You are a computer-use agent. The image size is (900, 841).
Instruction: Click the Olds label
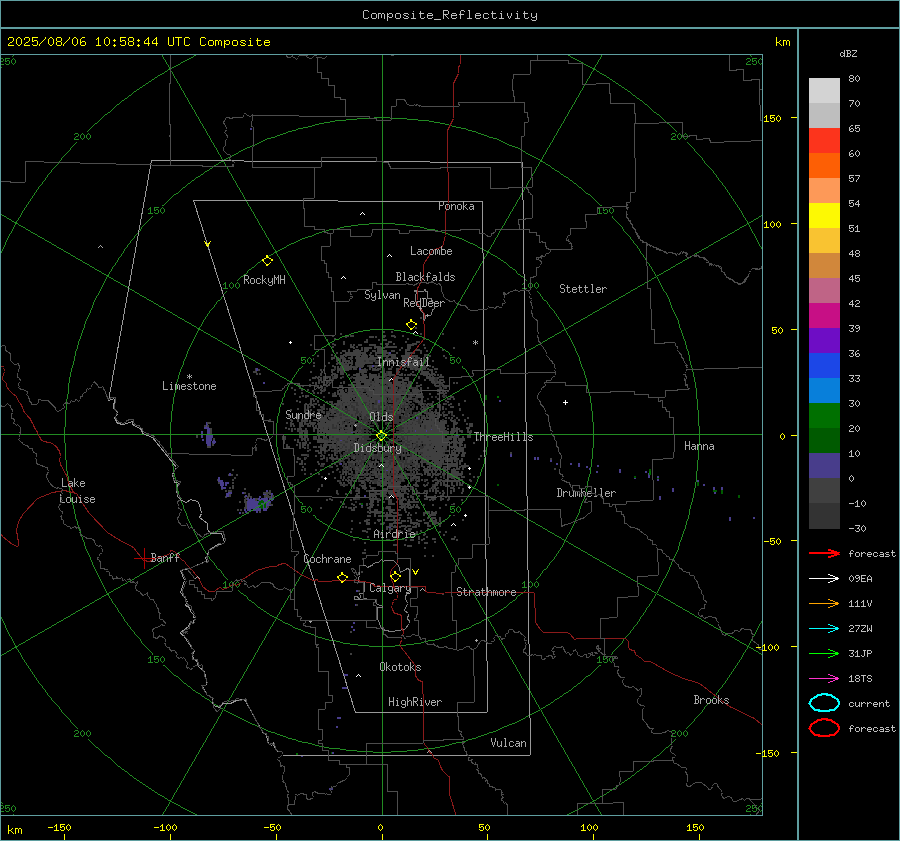pyautogui.click(x=381, y=417)
